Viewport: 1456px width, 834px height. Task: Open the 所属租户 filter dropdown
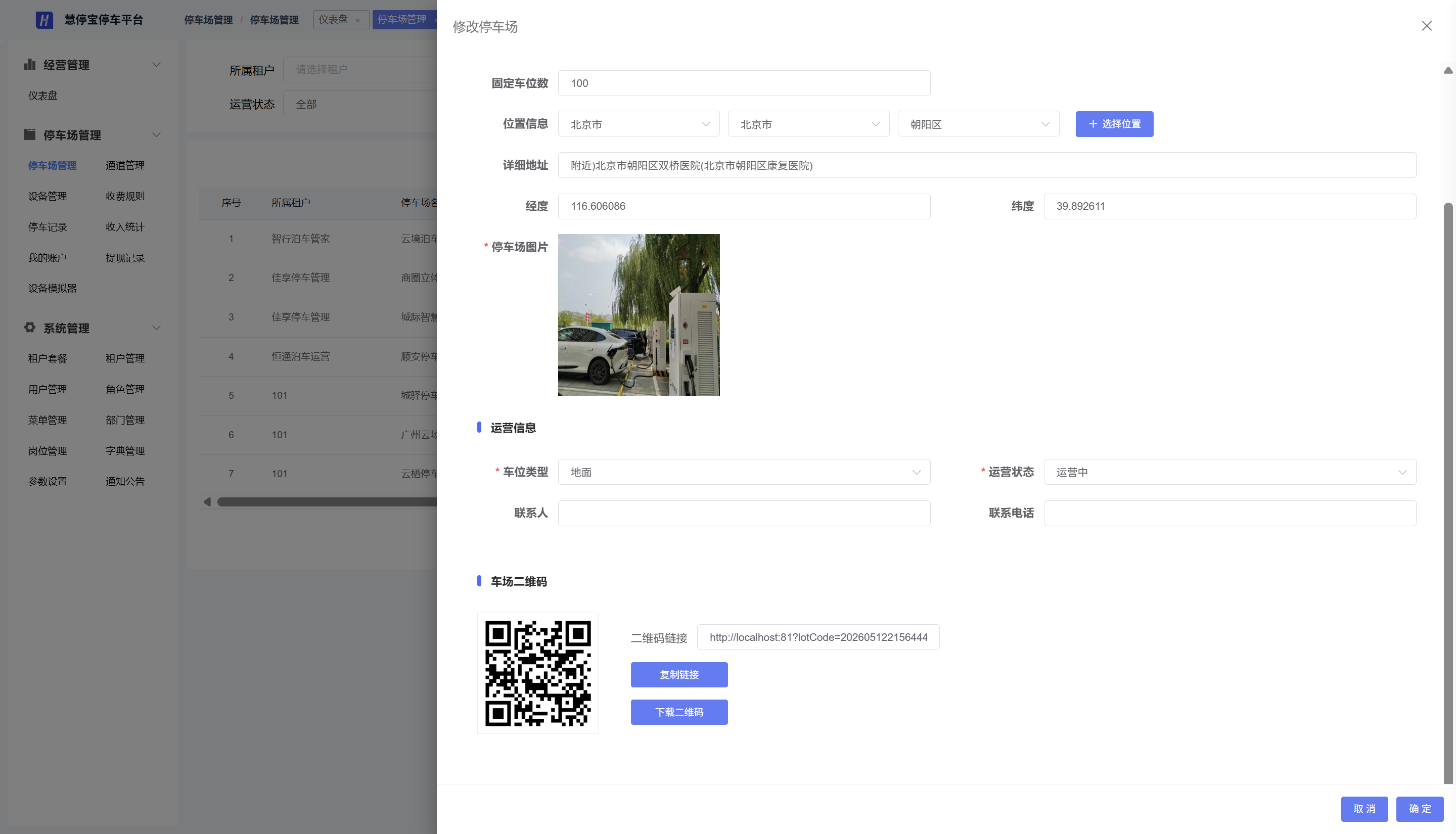point(360,69)
